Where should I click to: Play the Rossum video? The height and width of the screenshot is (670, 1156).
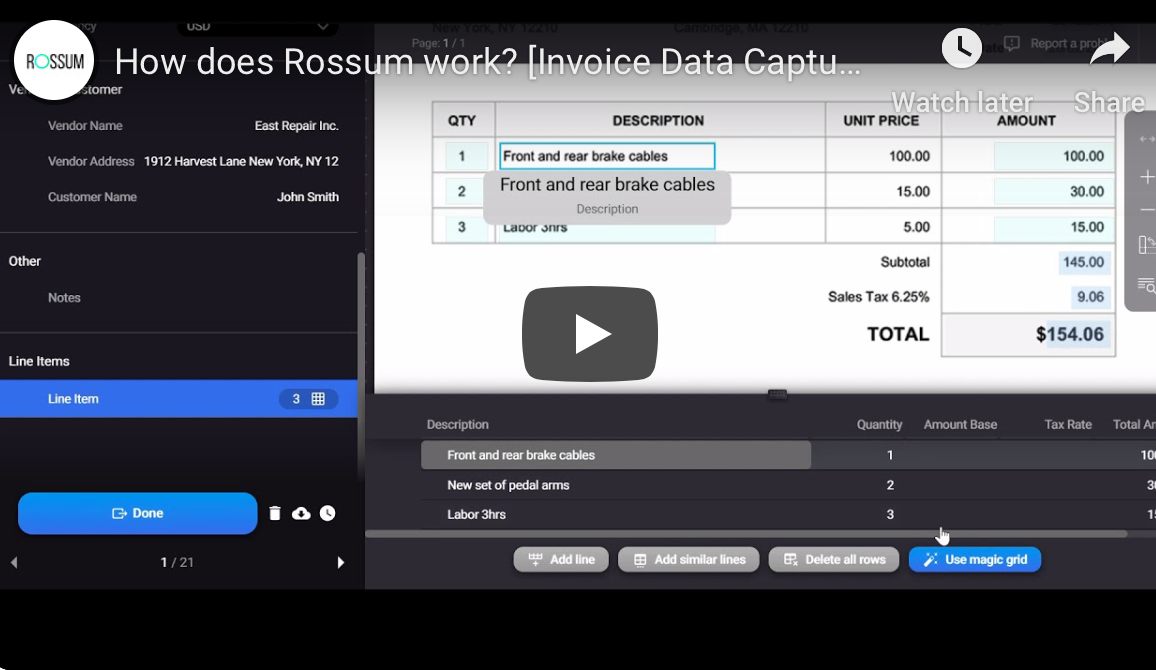point(589,334)
